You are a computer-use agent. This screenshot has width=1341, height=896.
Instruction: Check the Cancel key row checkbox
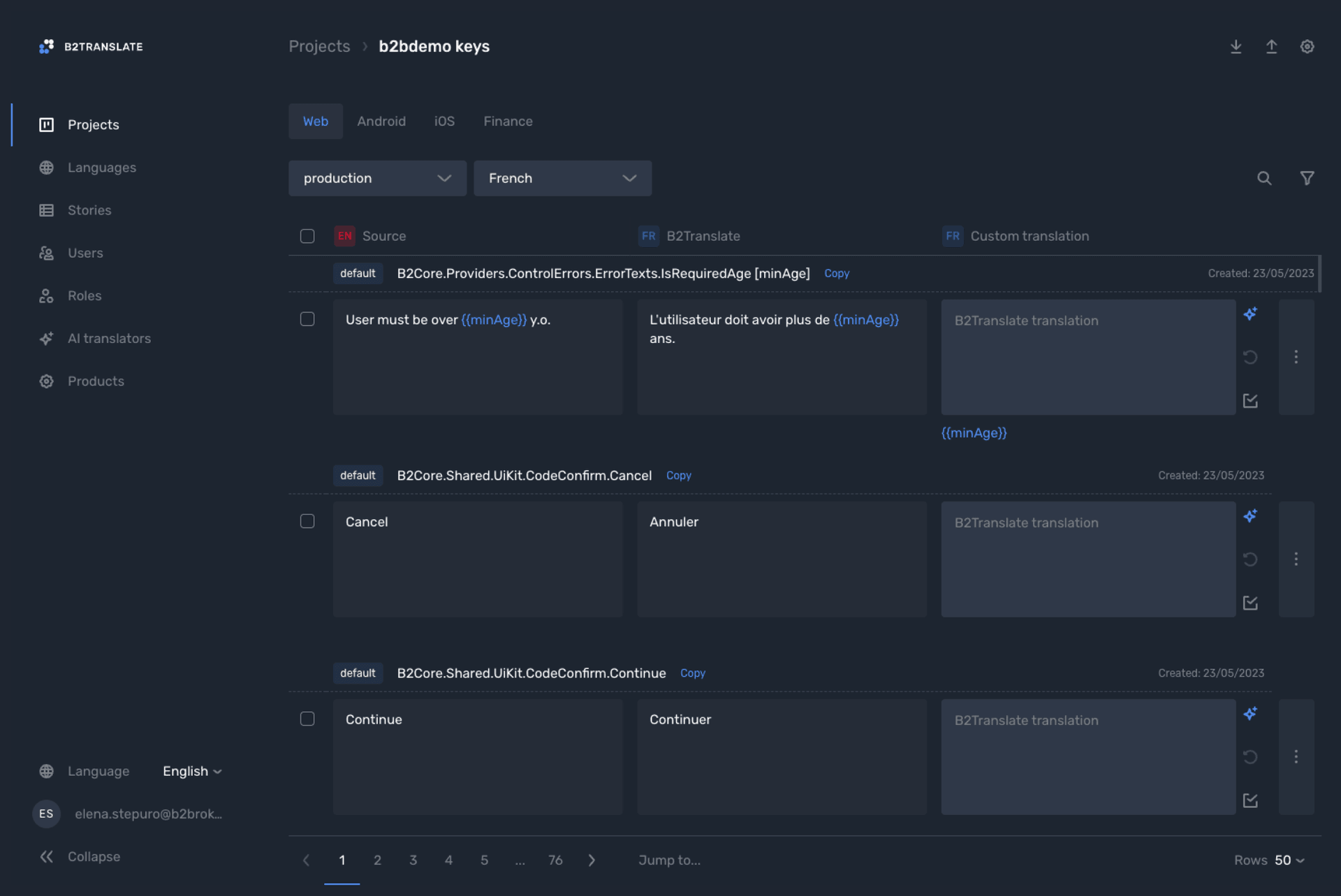click(x=307, y=522)
